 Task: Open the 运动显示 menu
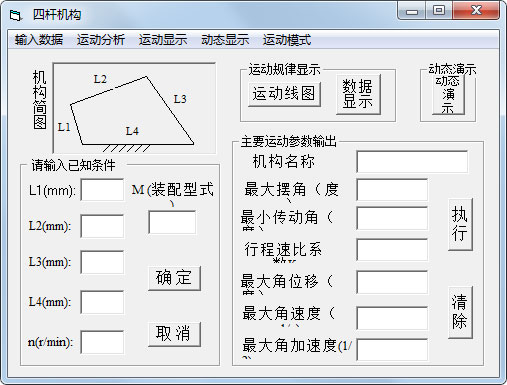(x=163, y=40)
